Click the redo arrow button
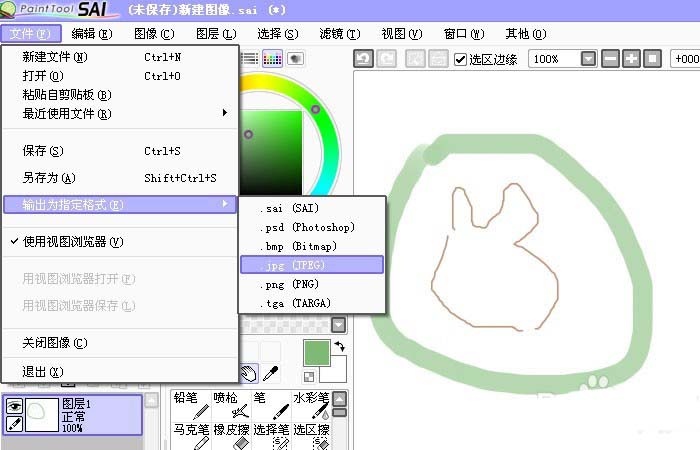Image resolution: width=700 pixels, height=450 pixels. click(x=387, y=58)
